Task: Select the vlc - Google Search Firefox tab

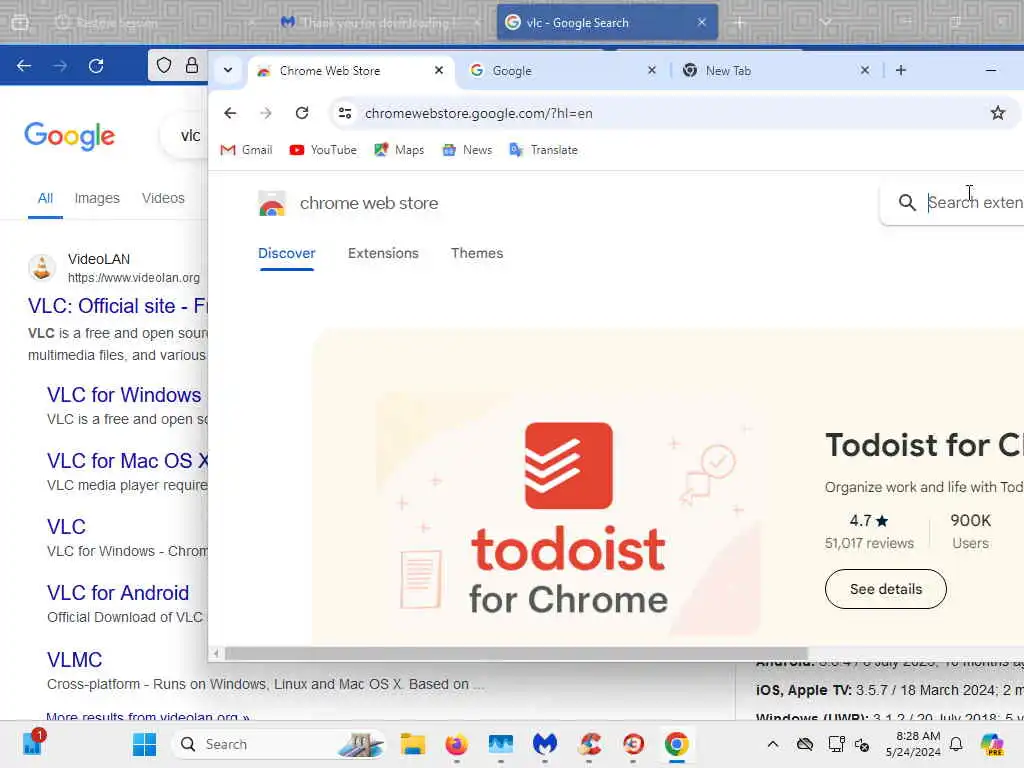Action: coord(607,22)
